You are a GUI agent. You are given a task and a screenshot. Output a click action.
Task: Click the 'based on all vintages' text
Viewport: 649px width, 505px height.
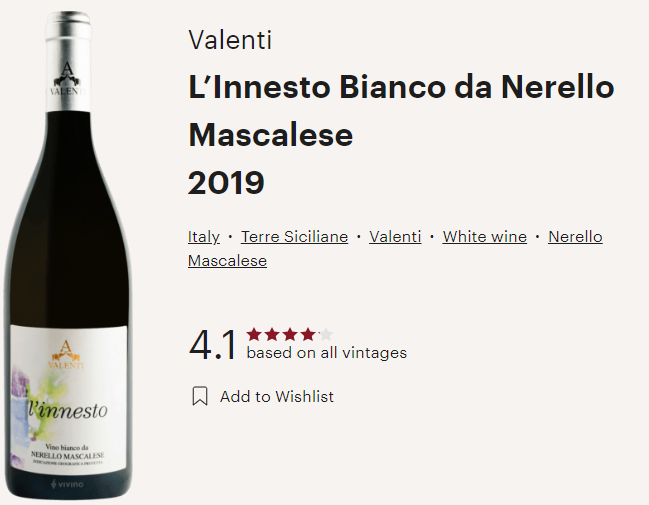point(327,353)
